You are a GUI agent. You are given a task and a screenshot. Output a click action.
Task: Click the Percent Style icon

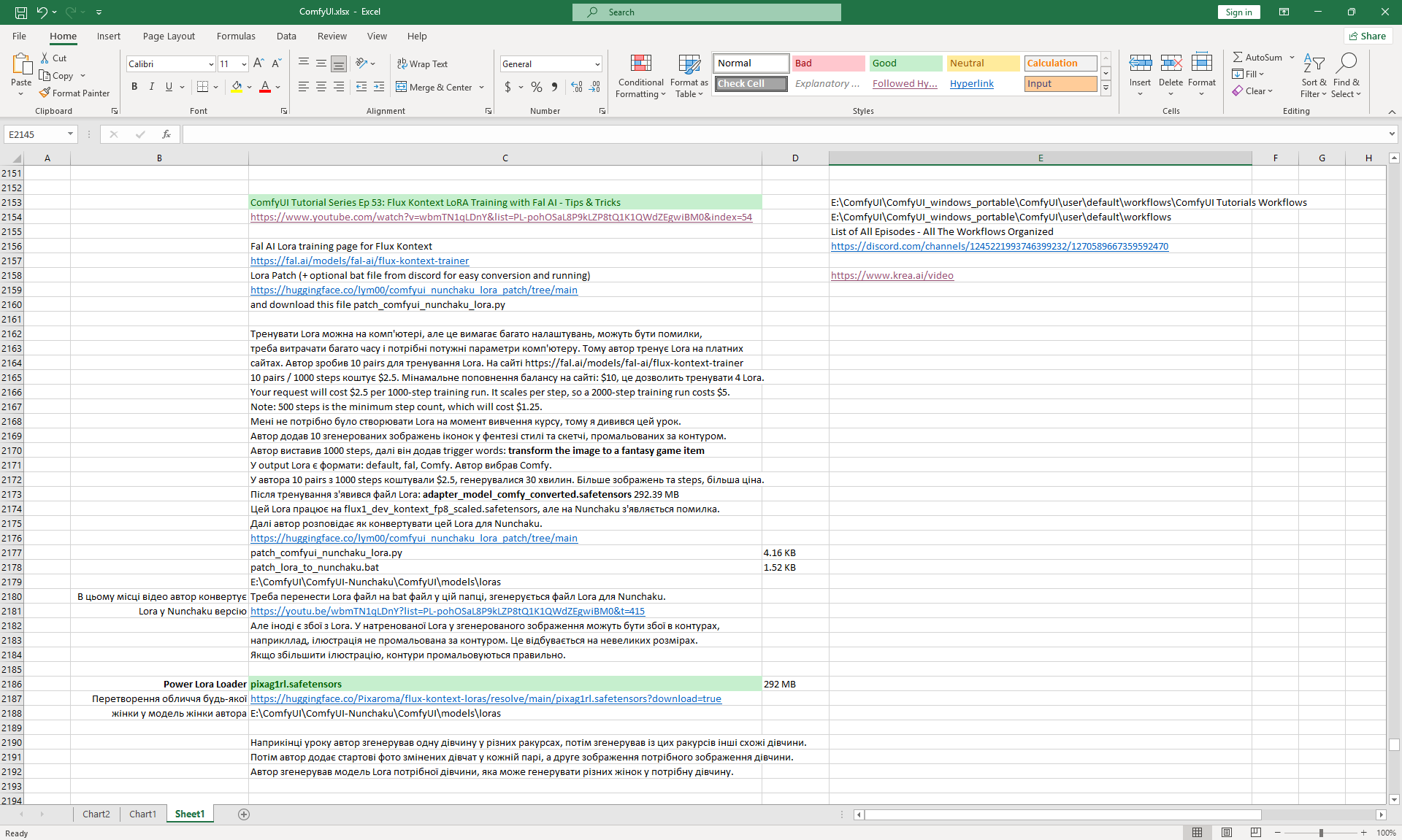coord(537,87)
